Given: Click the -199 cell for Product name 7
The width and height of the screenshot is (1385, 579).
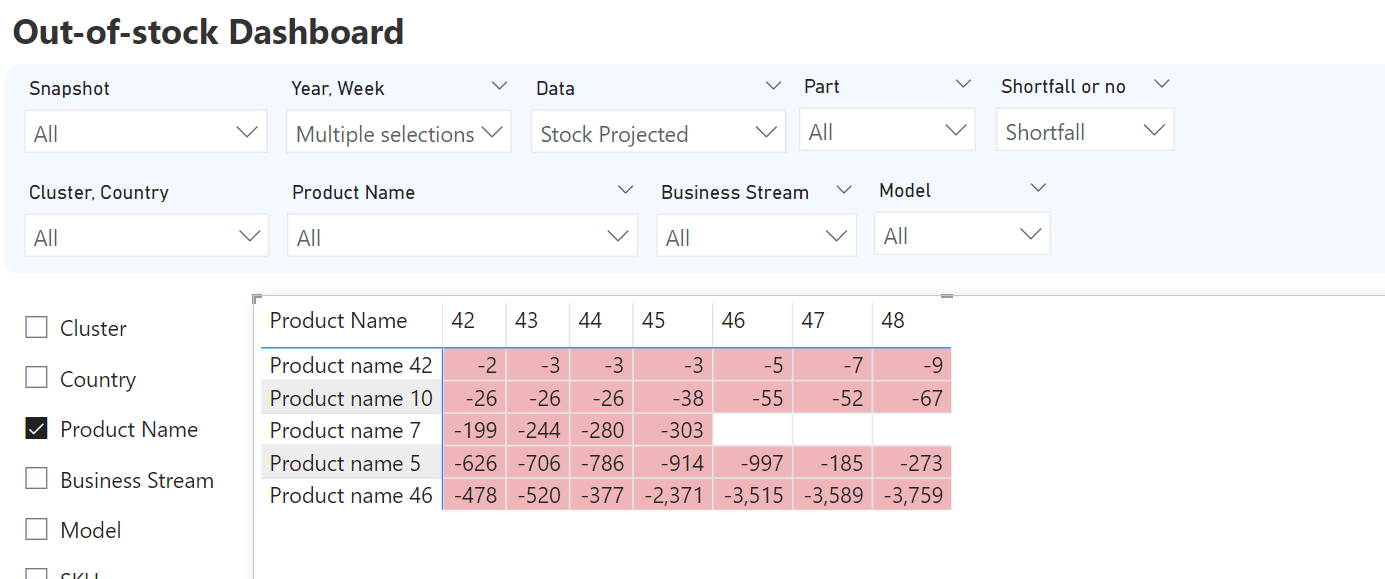Looking at the screenshot, I should coord(474,430).
